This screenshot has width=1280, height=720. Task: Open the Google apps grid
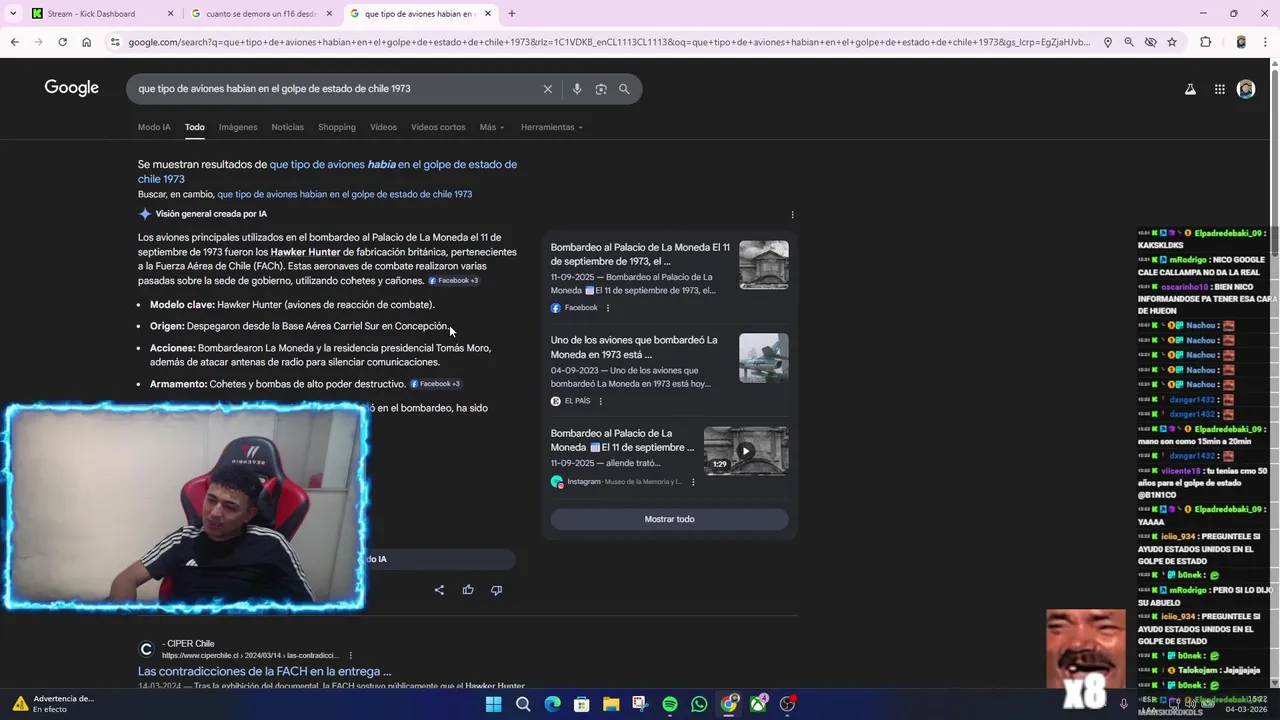pos(1219,89)
